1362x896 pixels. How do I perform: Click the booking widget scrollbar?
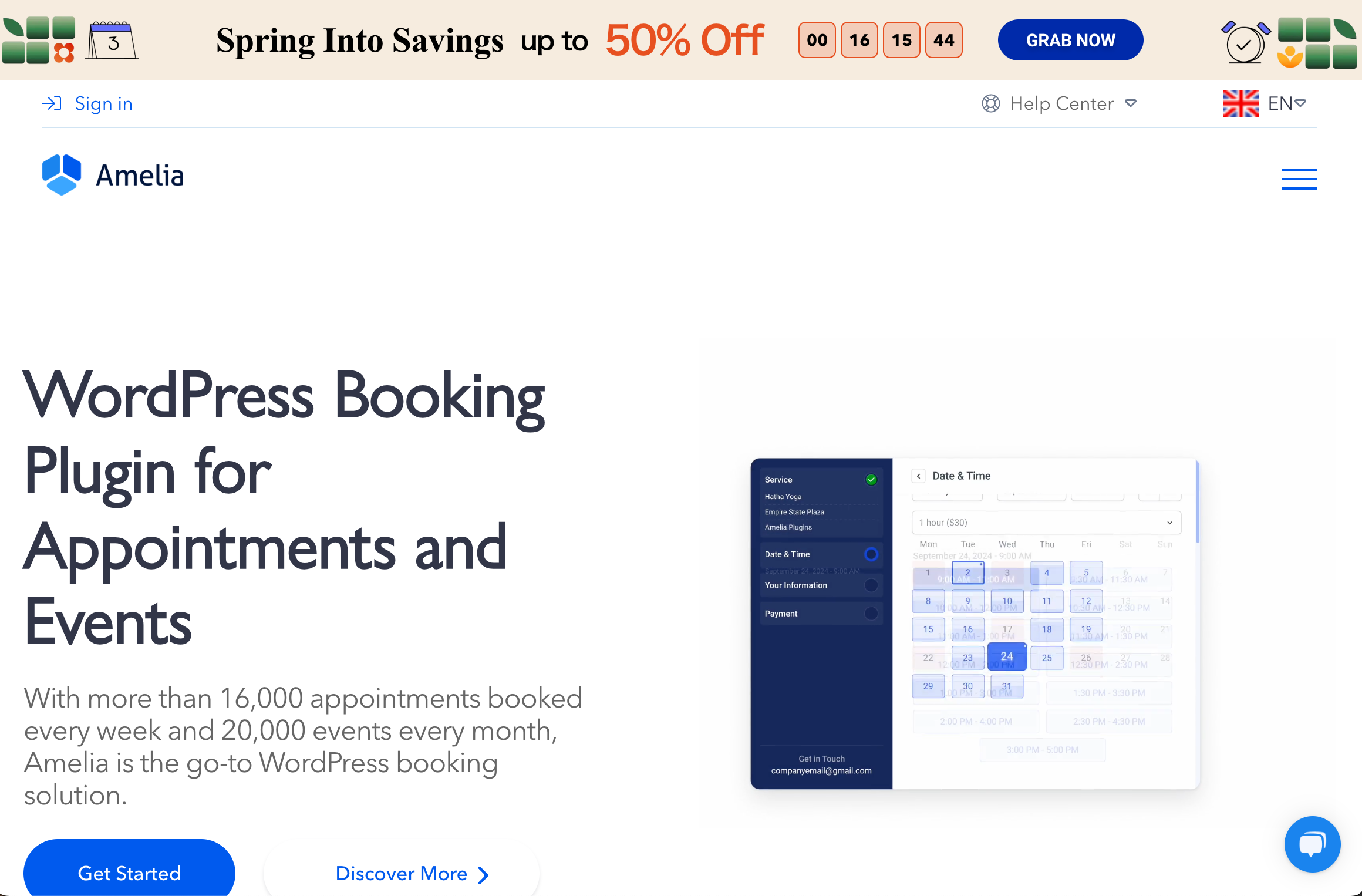1197,503
